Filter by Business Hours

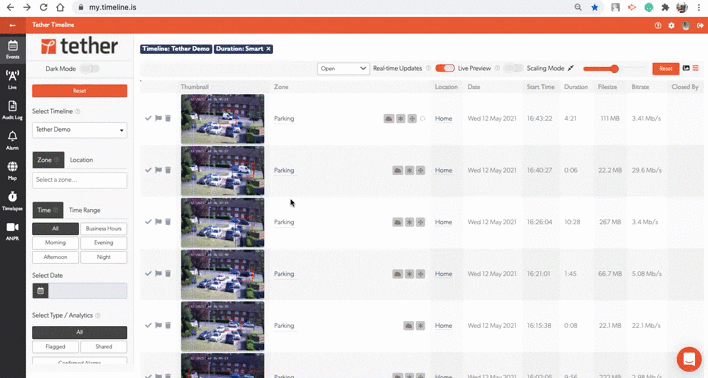click(x=103, y=229)
